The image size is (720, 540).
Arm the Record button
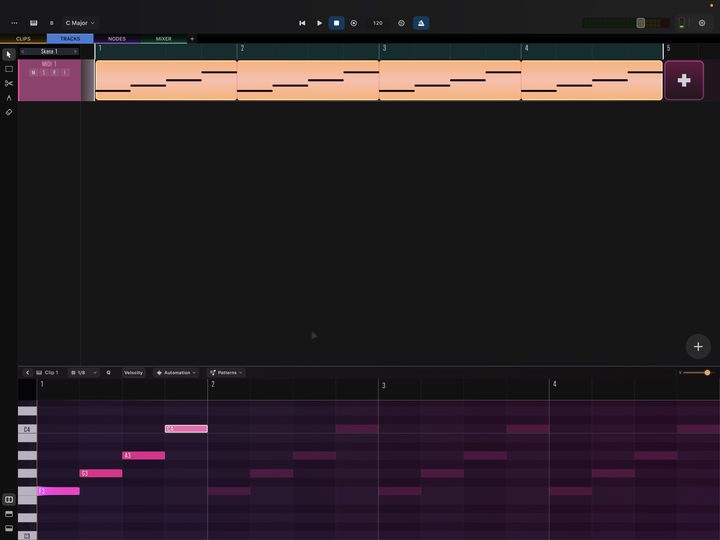[354, 23]
